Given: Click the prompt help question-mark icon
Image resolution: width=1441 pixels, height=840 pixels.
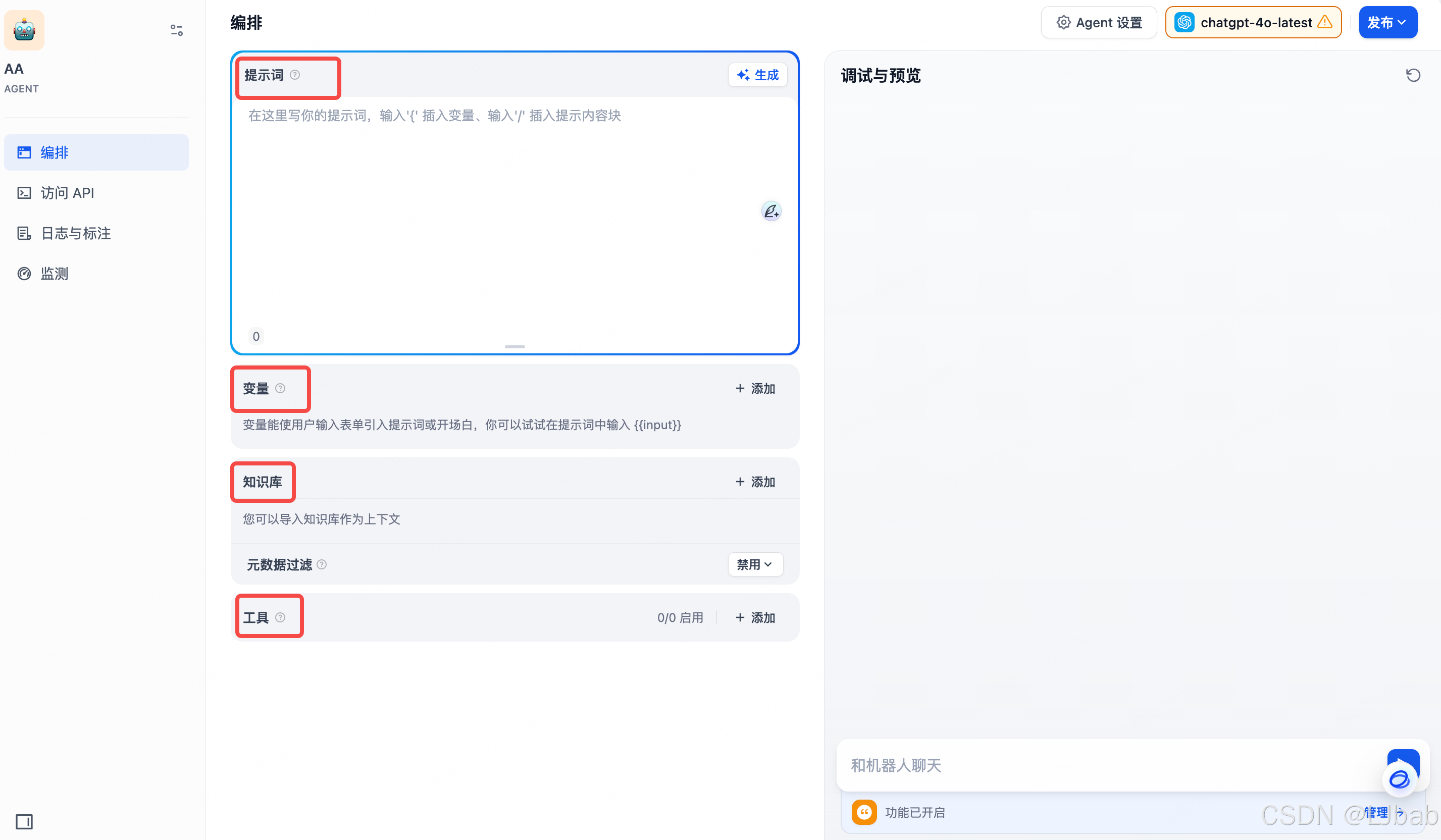Looking at the screenshot, I should (294, 75).
